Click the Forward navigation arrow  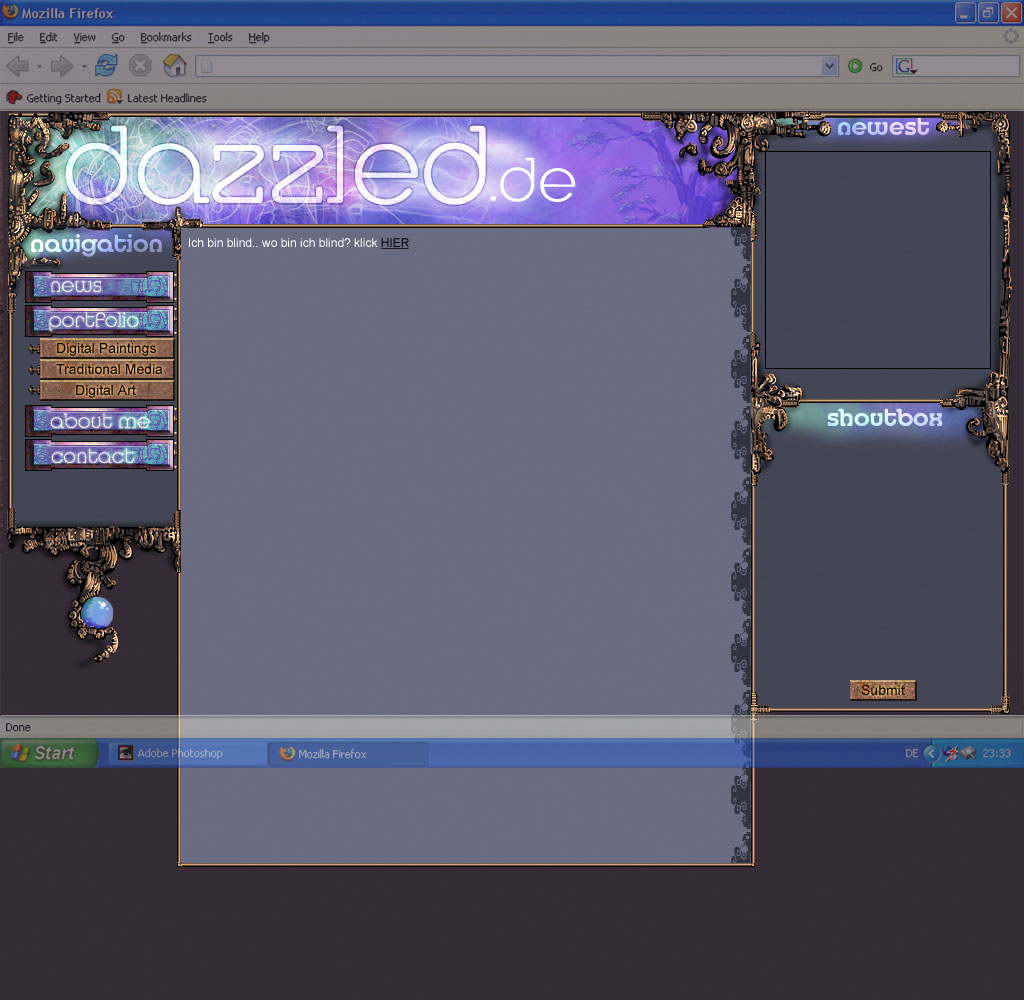point(61,67)
